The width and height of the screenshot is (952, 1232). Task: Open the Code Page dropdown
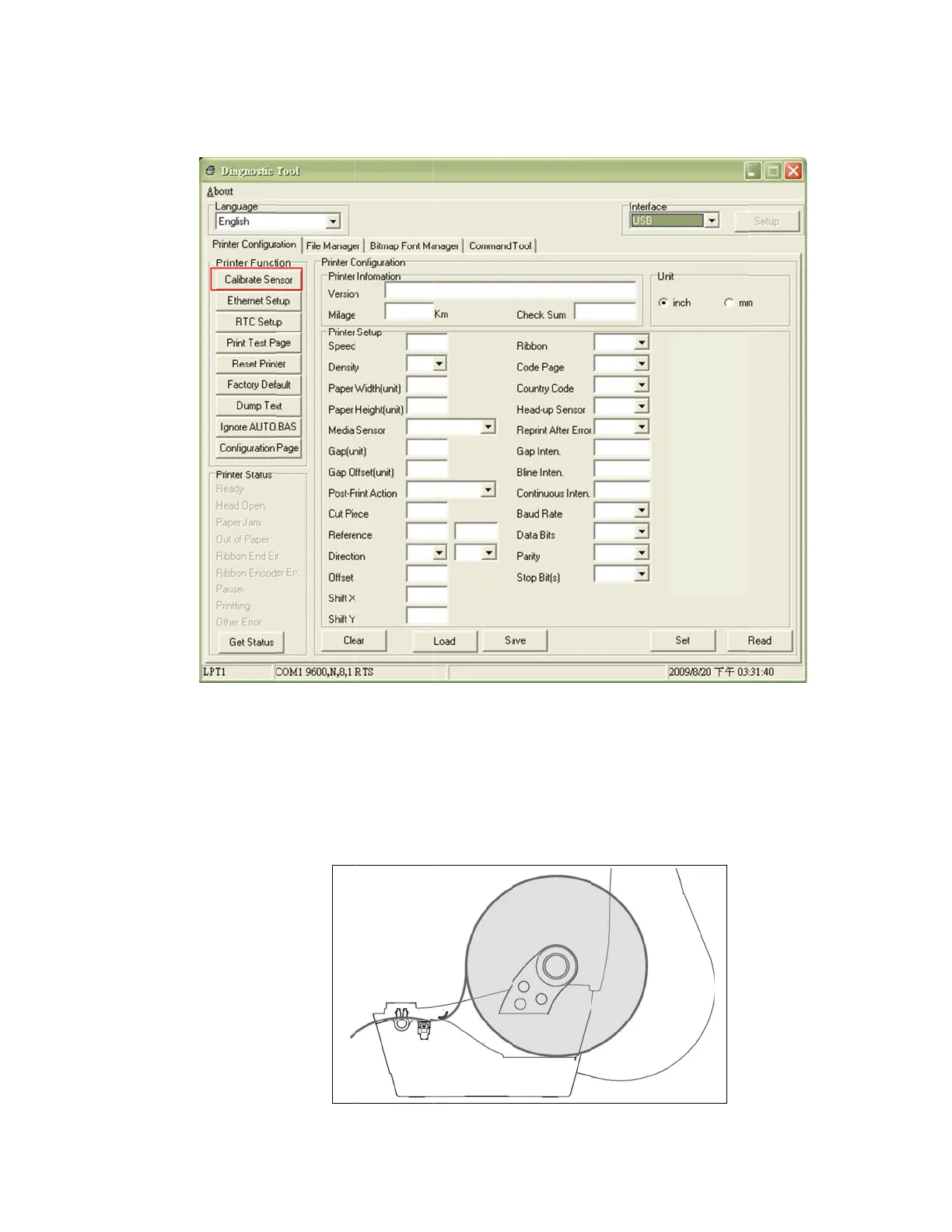[642, 364]
